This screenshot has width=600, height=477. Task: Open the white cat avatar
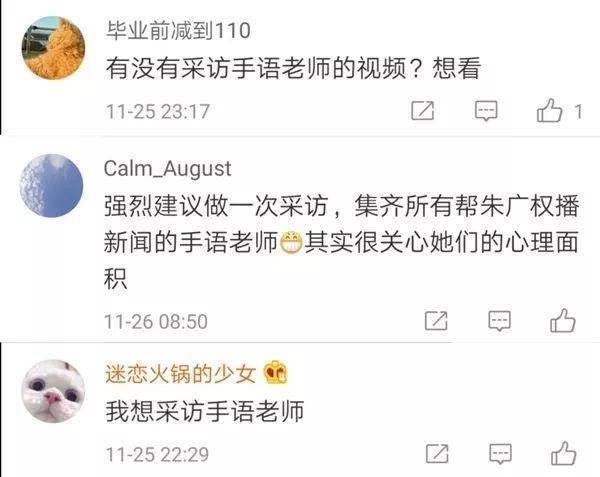[53, 391]
